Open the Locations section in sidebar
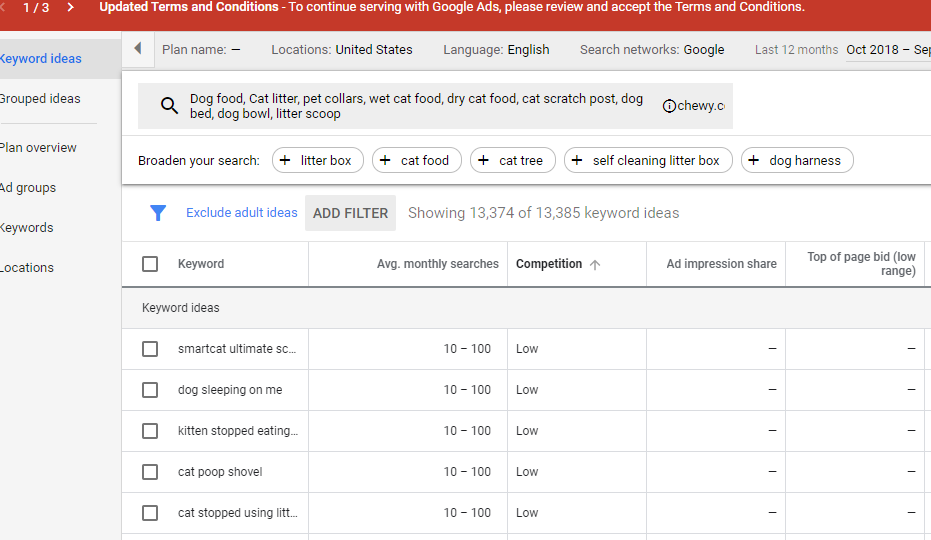This screenshot has height=540, width=931. click(x=27, y=267)
